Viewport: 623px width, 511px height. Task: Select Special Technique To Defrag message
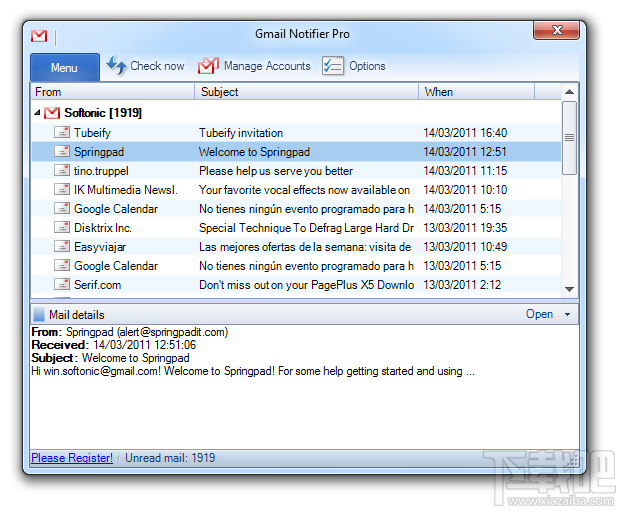[306, 228]
